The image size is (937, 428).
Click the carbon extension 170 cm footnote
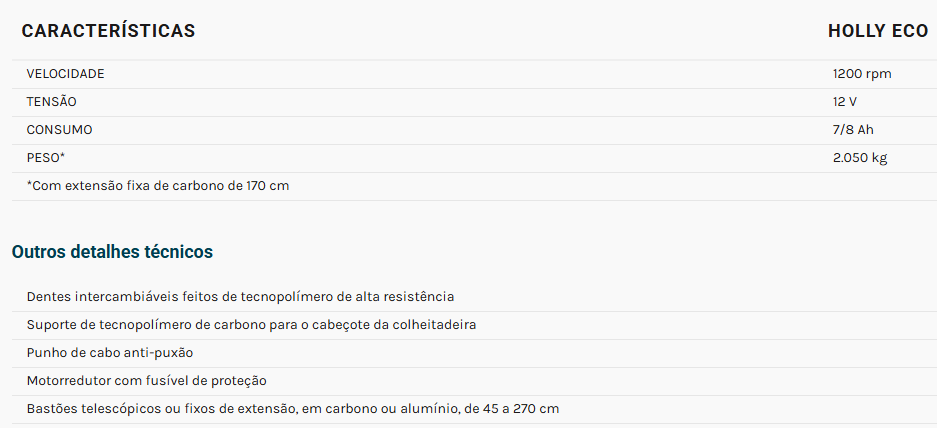[x=158, y=186]
